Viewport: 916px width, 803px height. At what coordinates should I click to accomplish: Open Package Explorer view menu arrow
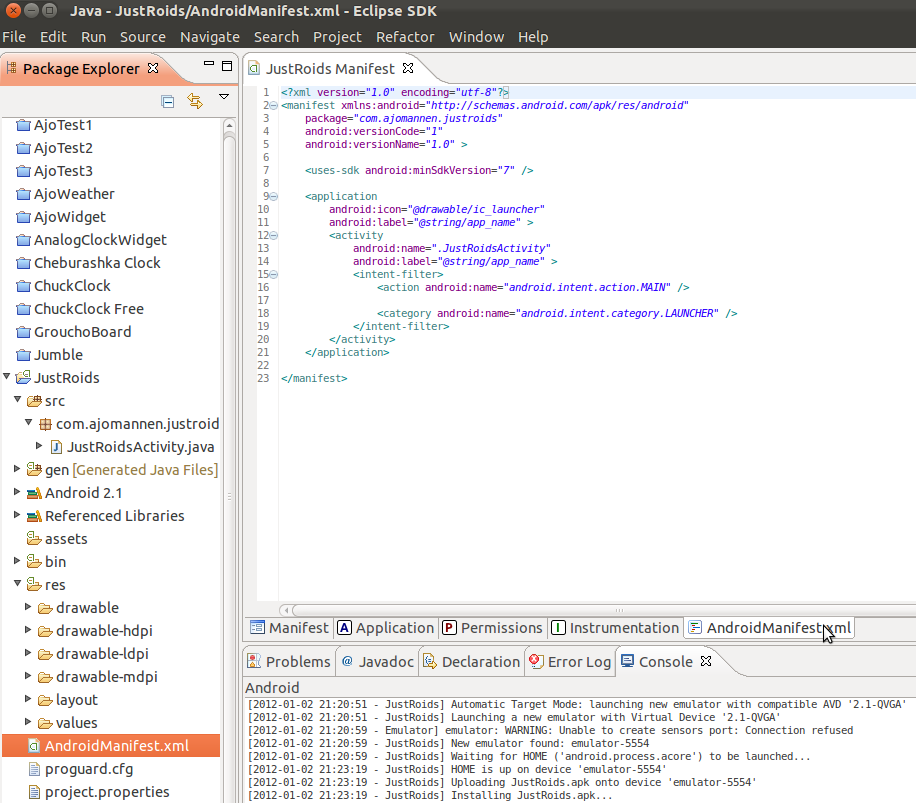click(224, 96)
